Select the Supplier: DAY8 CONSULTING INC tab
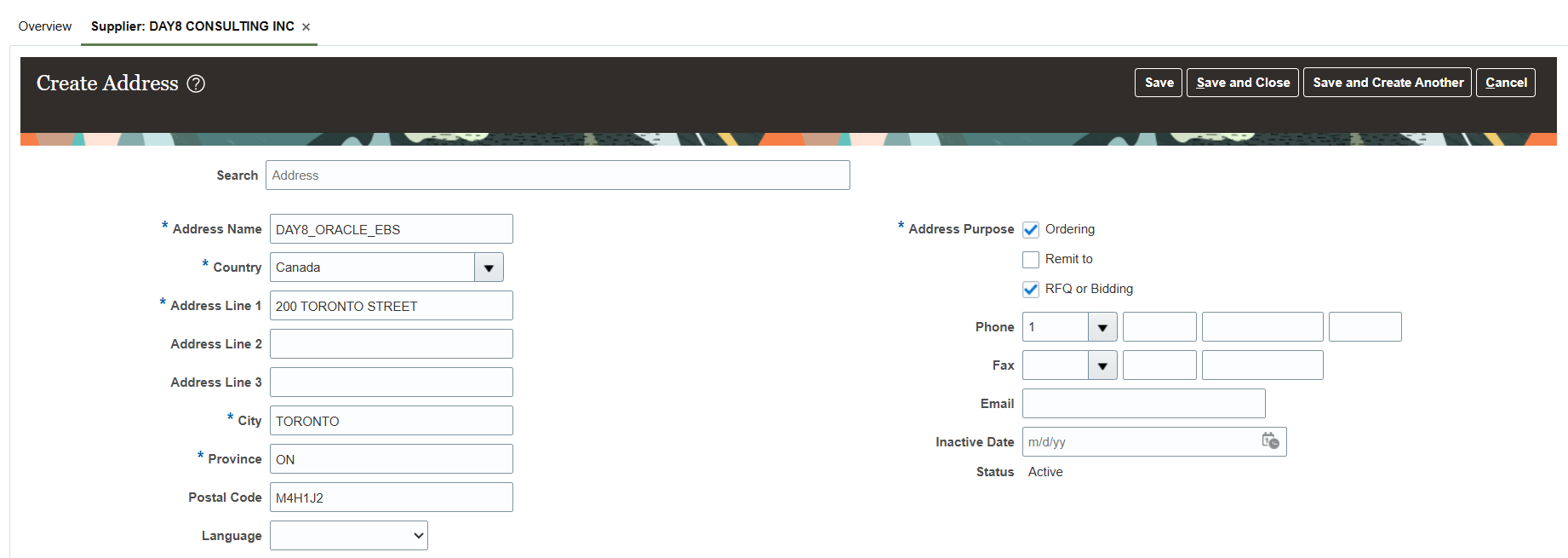Screen dimensions: 1568x558 click(x=192, y=26)
